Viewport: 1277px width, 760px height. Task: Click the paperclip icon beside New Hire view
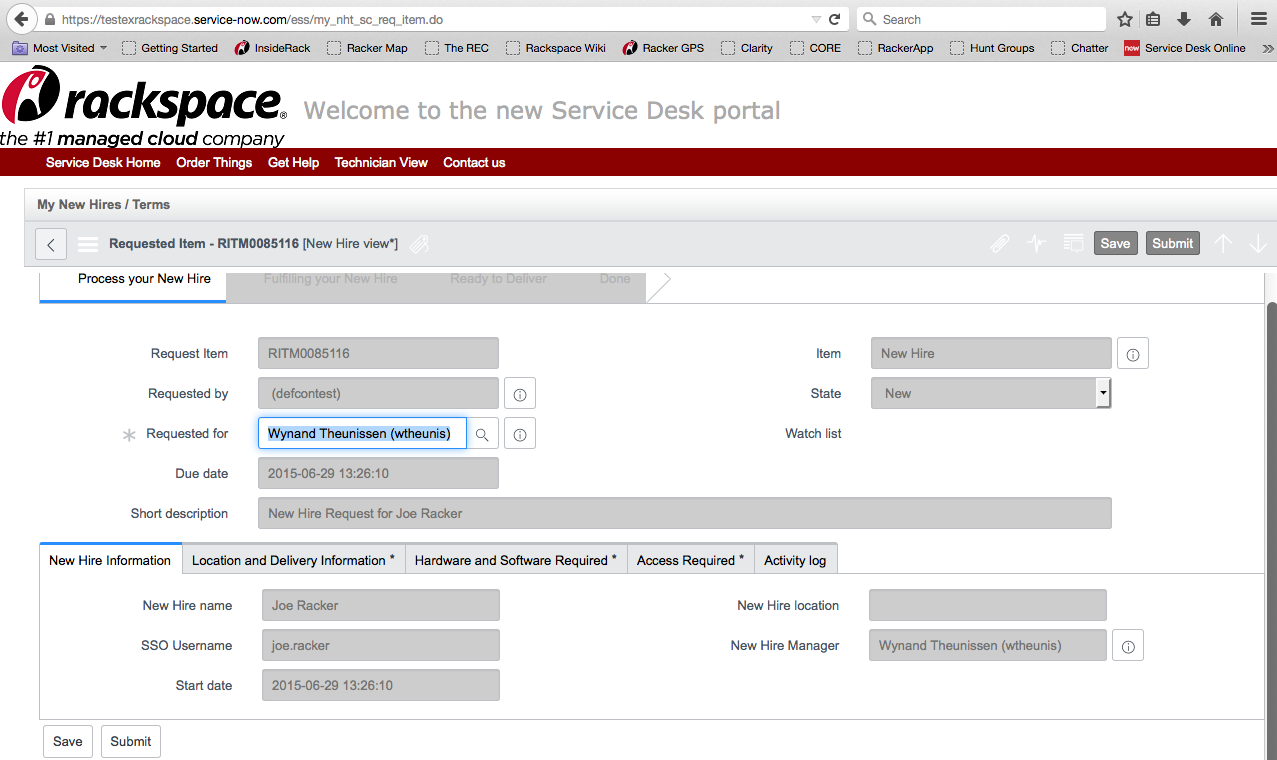point(419,244)
